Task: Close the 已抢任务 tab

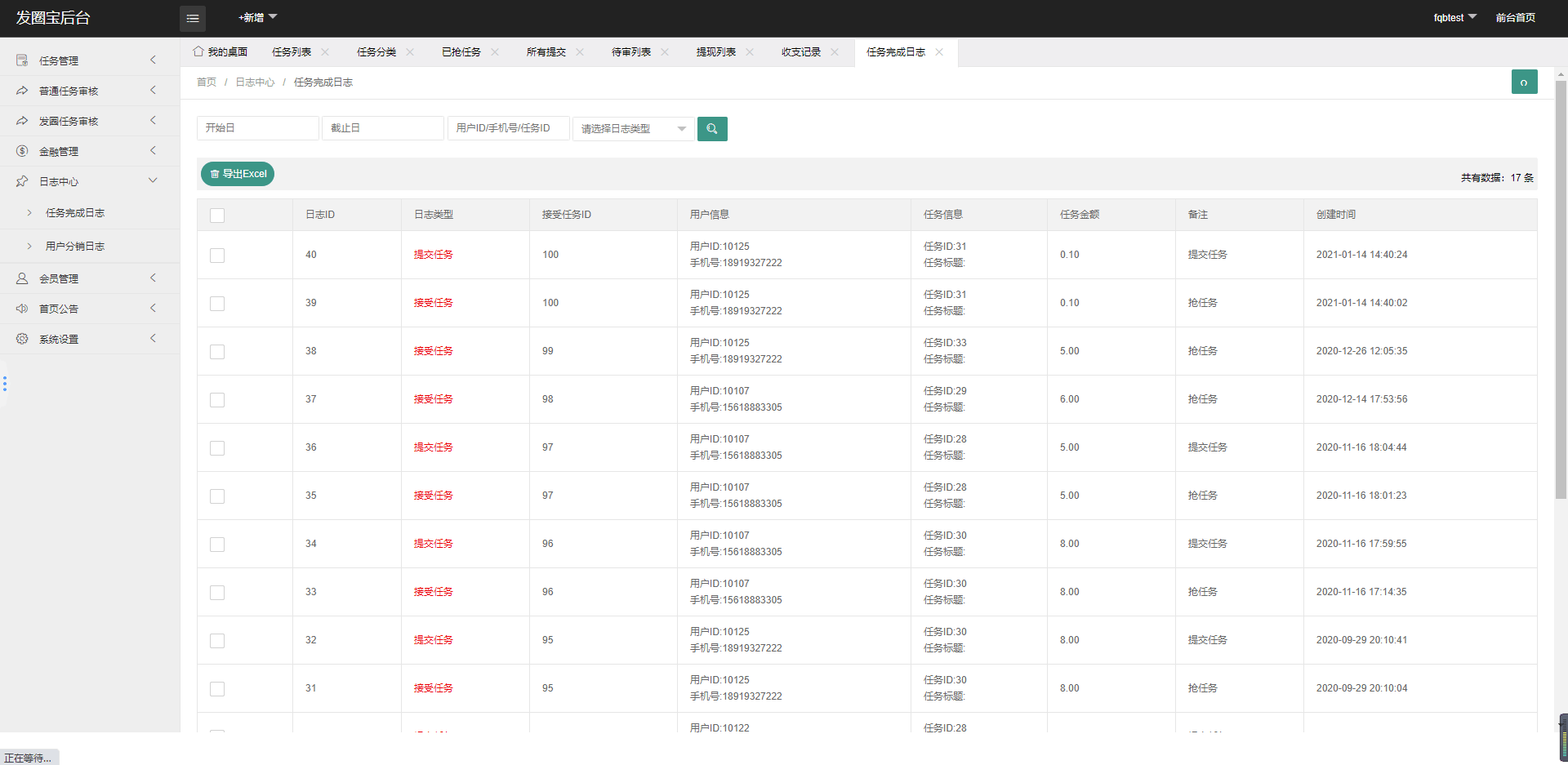Action: (x=495, y=52)
